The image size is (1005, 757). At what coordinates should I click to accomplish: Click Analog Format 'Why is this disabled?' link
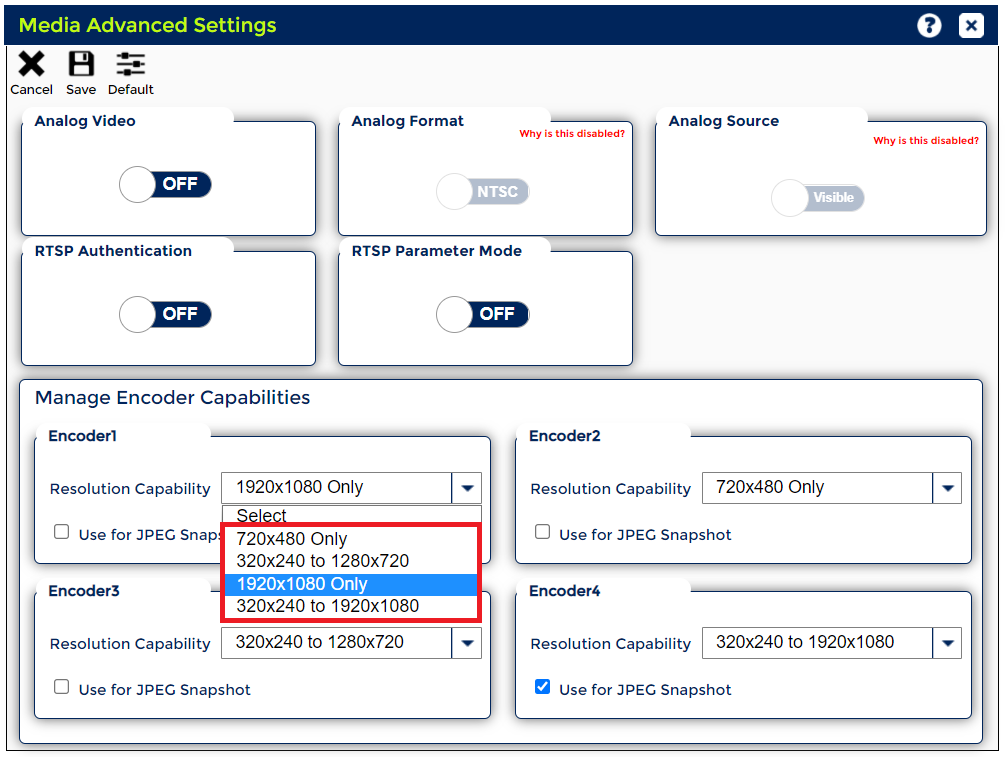pyautogui.click(x=572, y=133)
